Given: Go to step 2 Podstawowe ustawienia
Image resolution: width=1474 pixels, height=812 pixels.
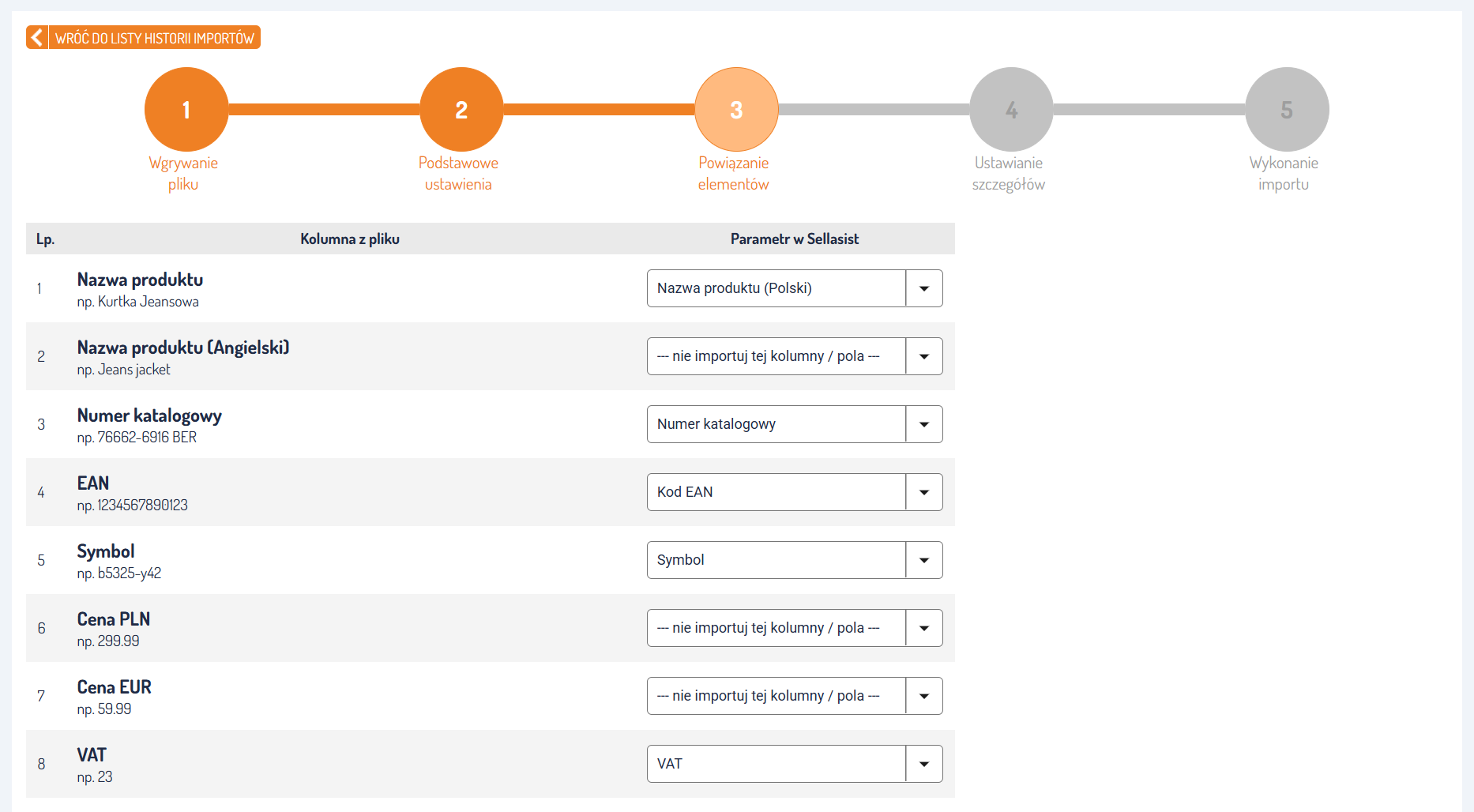Looking at the screenshot, I should click(x=461, y=110).
